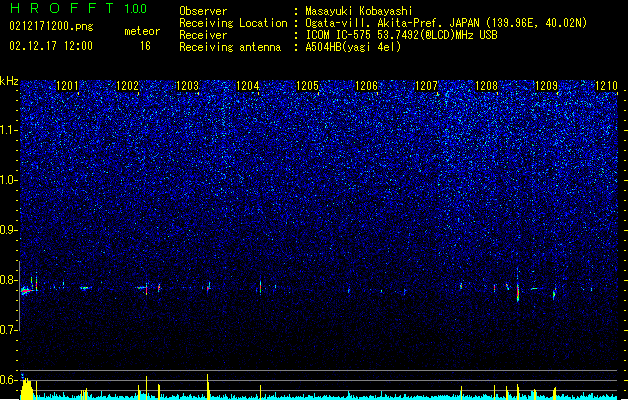
Task: Click the 1210 time marker
Action: point(606,86)
